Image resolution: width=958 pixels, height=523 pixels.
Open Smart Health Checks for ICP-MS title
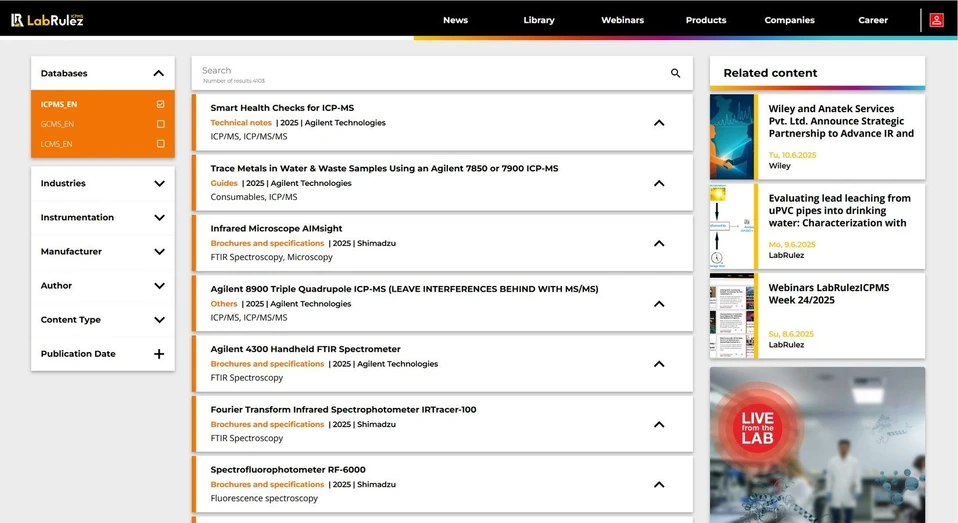click(282, 108)
